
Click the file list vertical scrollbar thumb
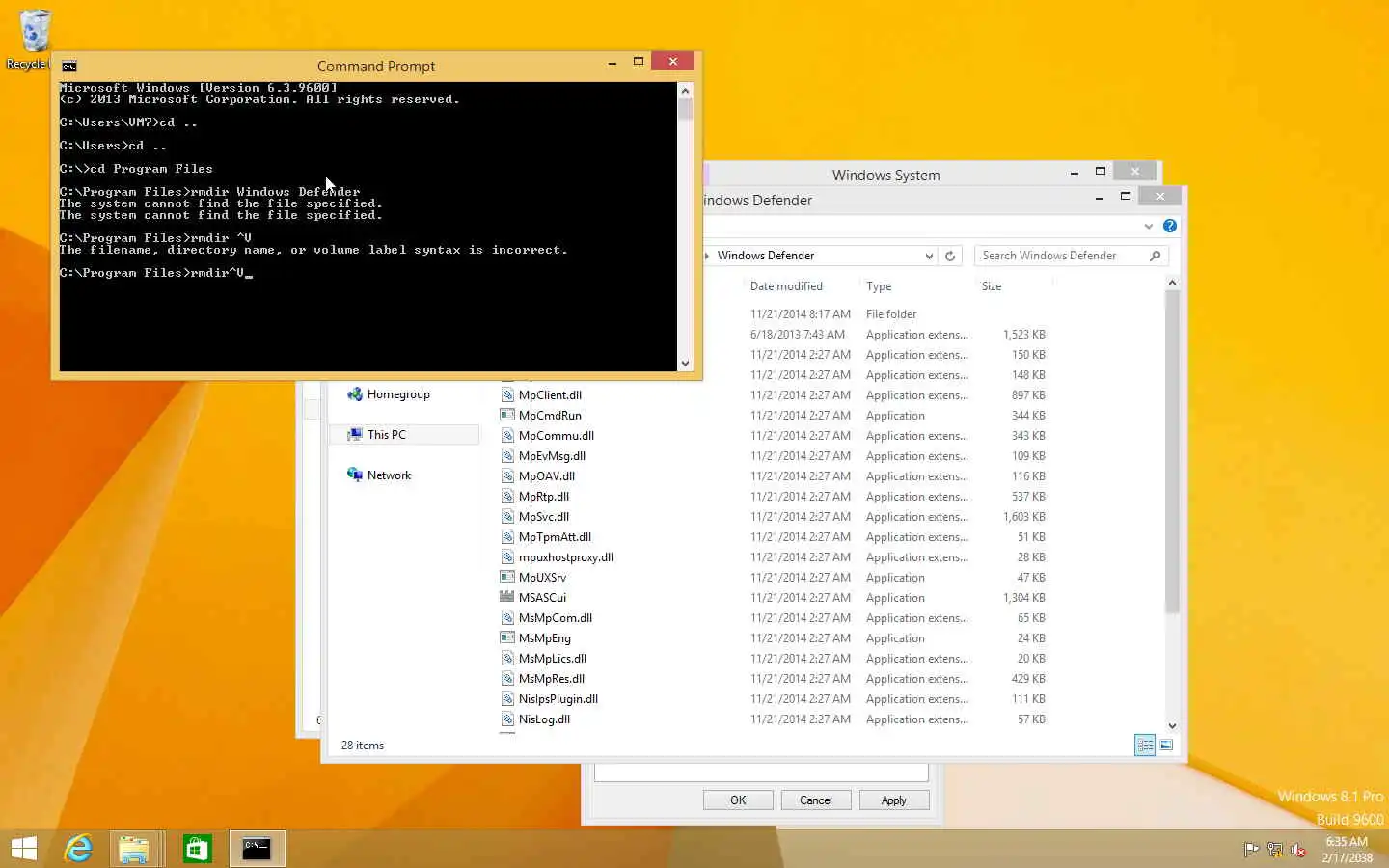pyautogui.click(x=1172, y=451)
